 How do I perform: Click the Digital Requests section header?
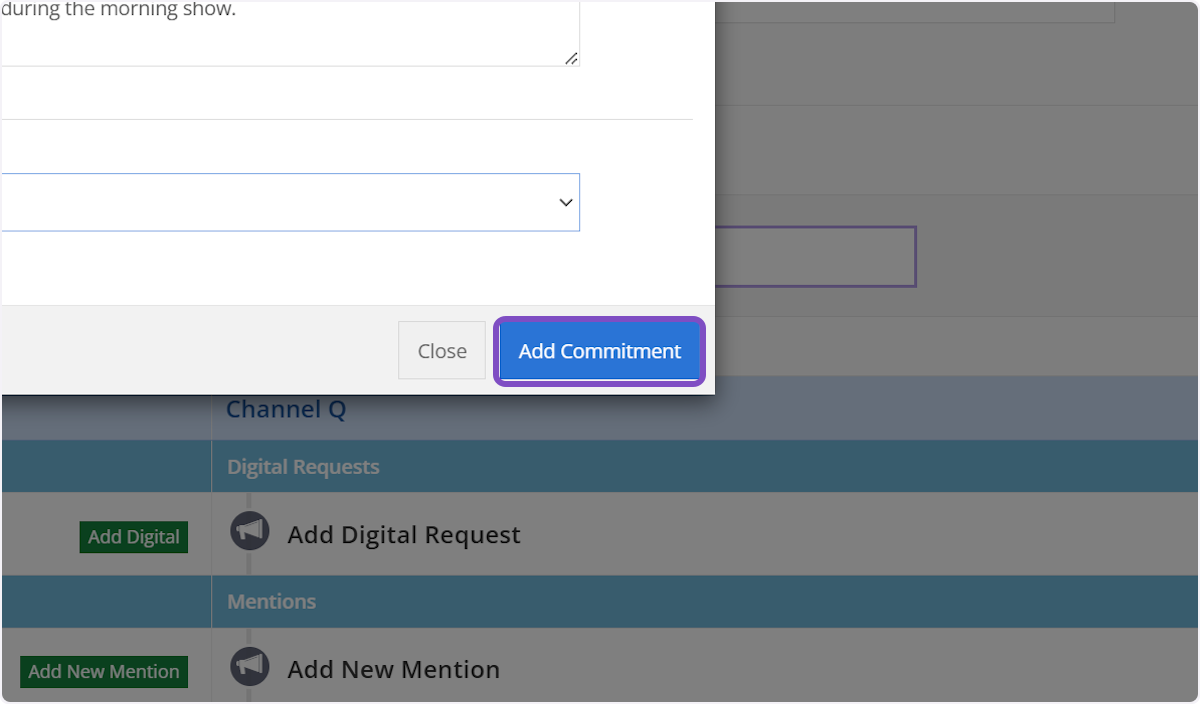[x=303, y=467]
